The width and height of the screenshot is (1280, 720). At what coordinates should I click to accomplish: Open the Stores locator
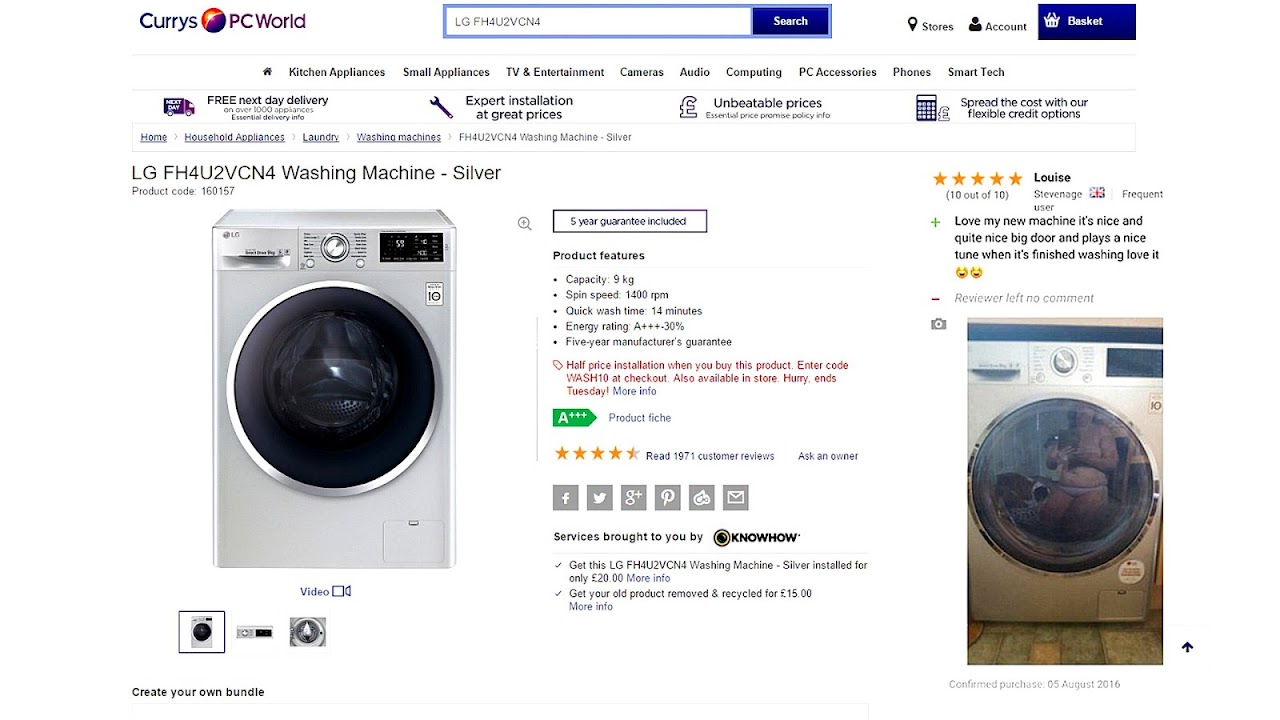click(x=930, y=26)
